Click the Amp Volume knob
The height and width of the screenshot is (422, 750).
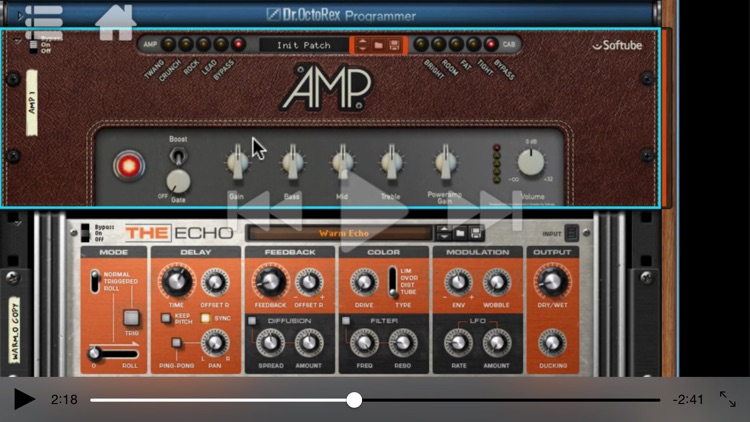531,162
